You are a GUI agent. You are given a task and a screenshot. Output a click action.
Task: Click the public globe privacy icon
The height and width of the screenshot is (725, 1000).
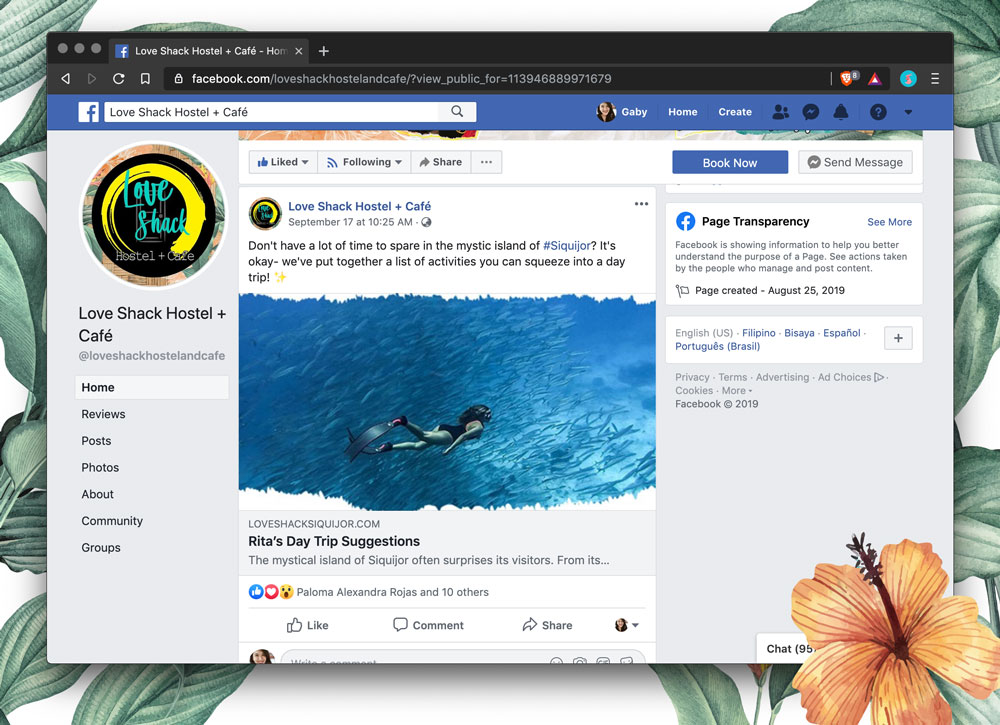(x=426, y=222)
